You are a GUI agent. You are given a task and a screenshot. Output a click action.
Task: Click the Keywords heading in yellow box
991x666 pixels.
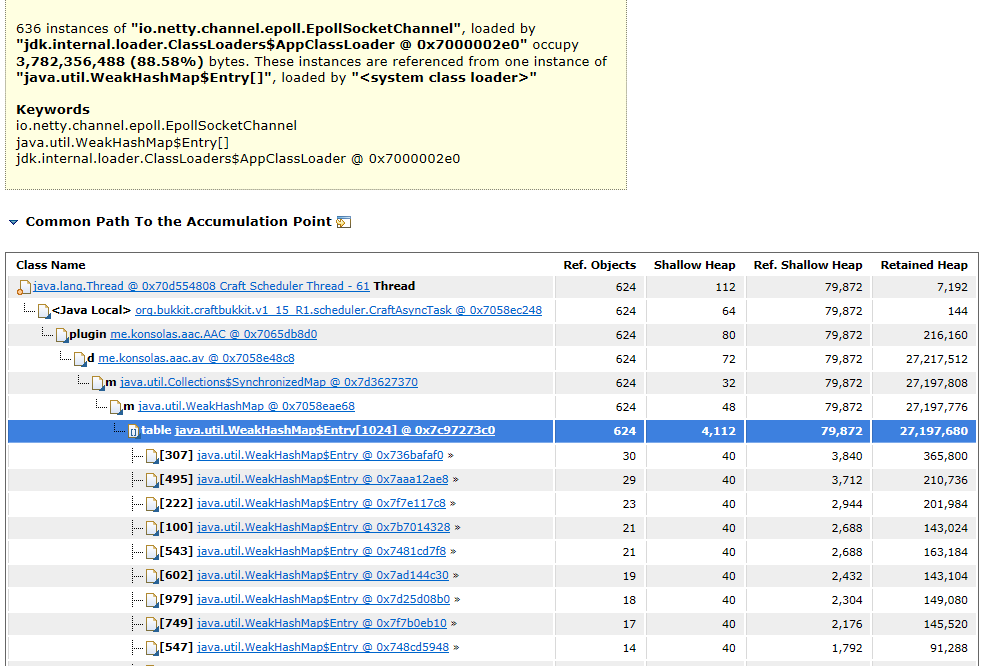click(53, 109)
